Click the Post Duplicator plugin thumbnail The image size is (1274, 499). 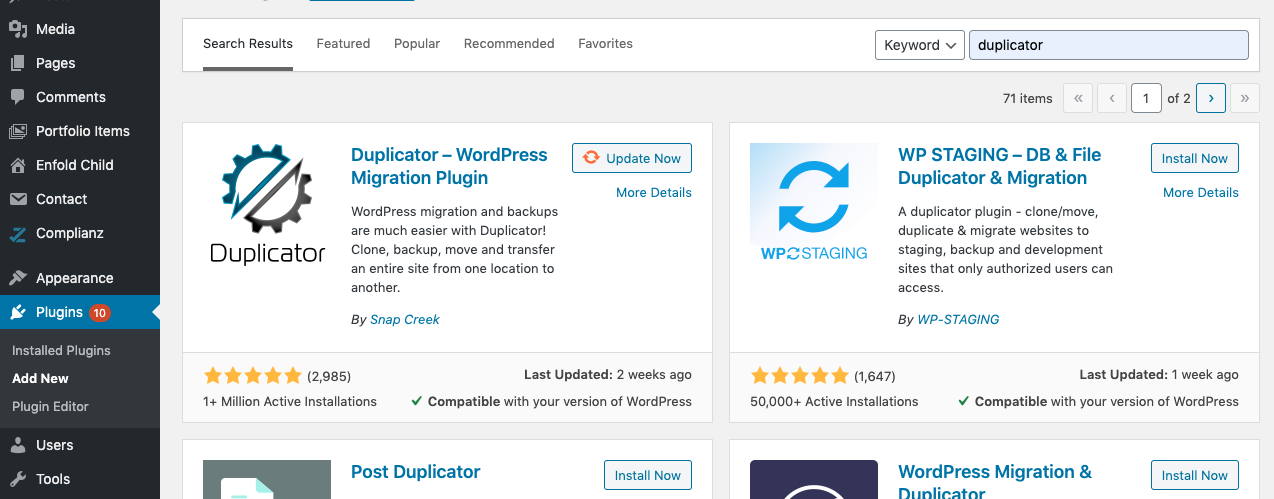point(267,479)
